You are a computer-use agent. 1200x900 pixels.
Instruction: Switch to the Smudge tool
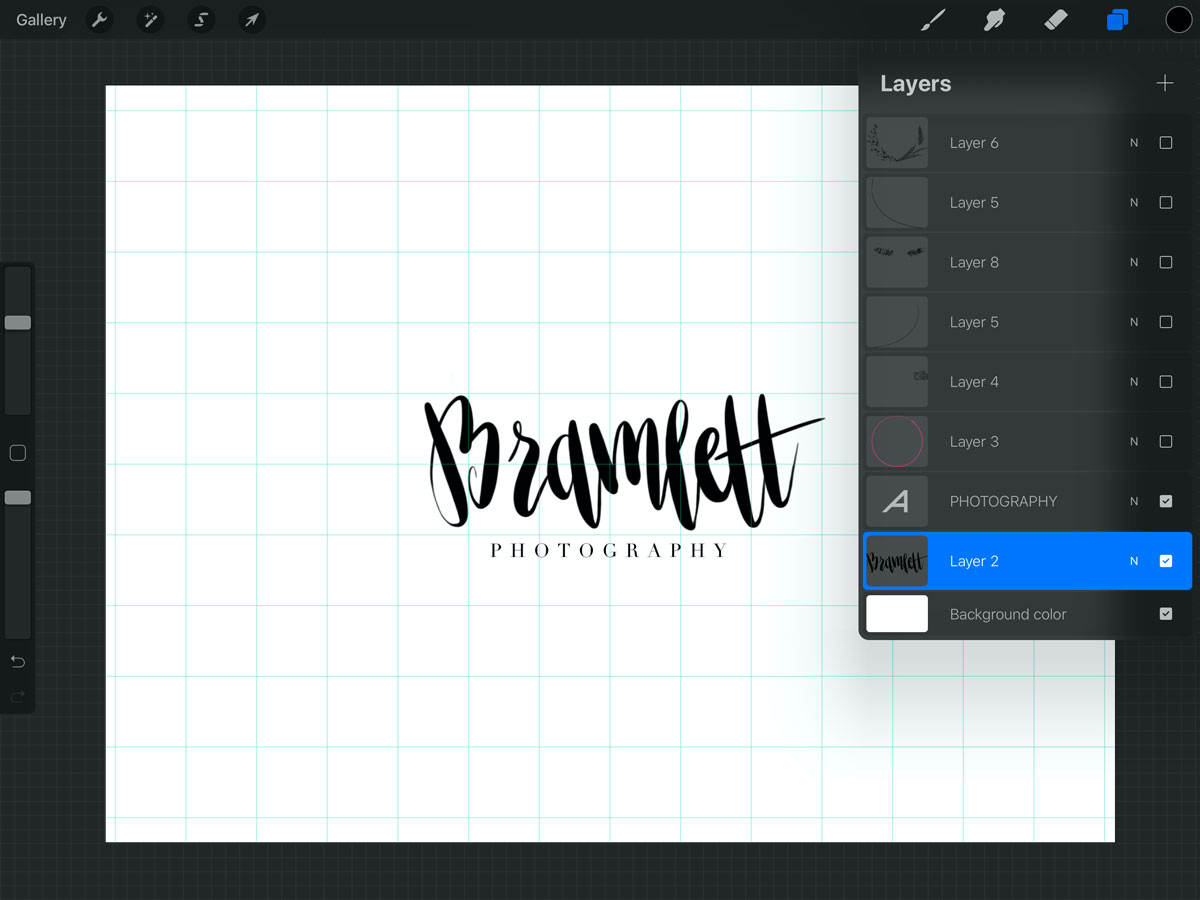(994, 19)
